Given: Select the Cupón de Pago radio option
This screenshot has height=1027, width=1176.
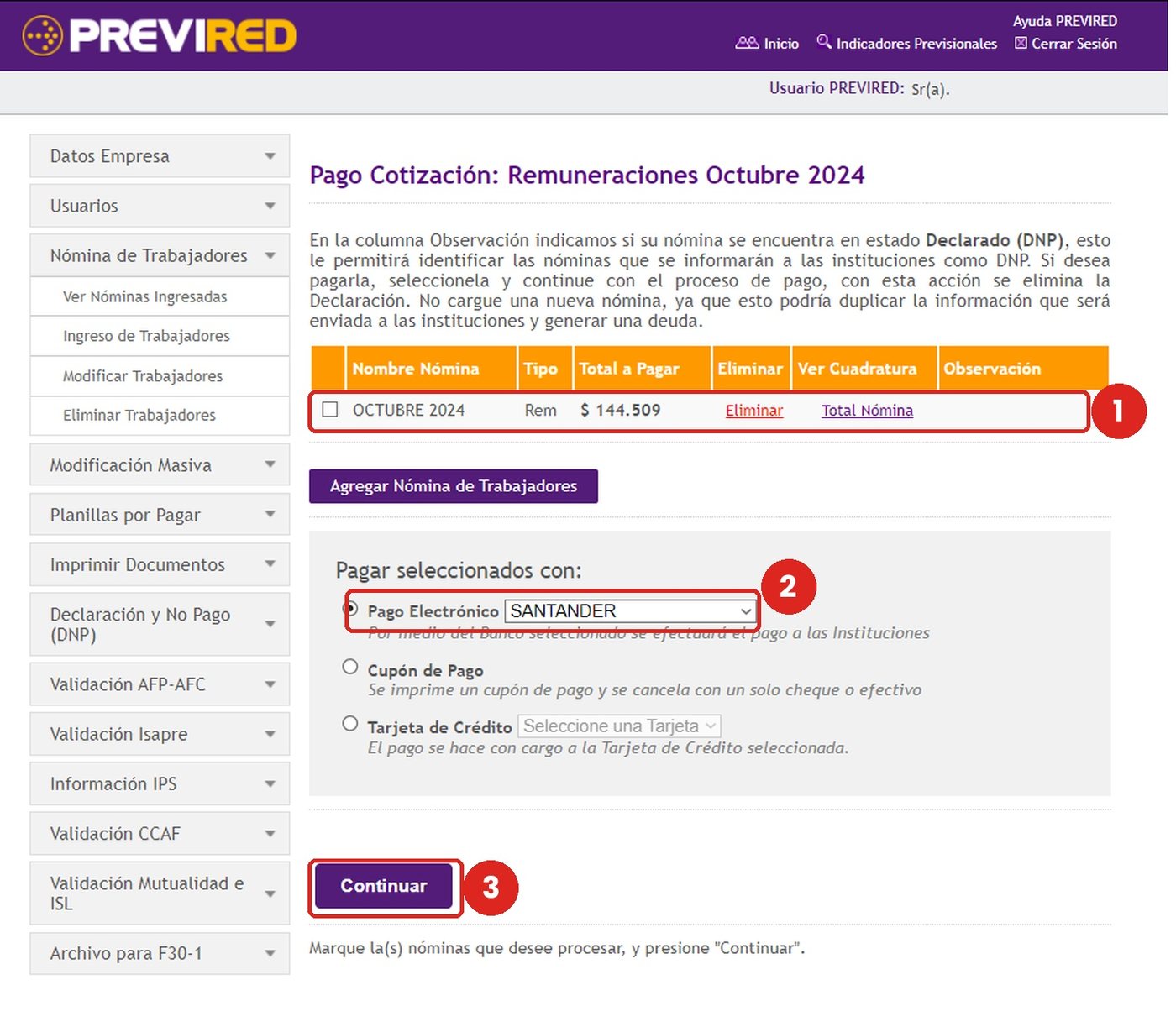Looking at the screenshot, I should click(350, 668).
